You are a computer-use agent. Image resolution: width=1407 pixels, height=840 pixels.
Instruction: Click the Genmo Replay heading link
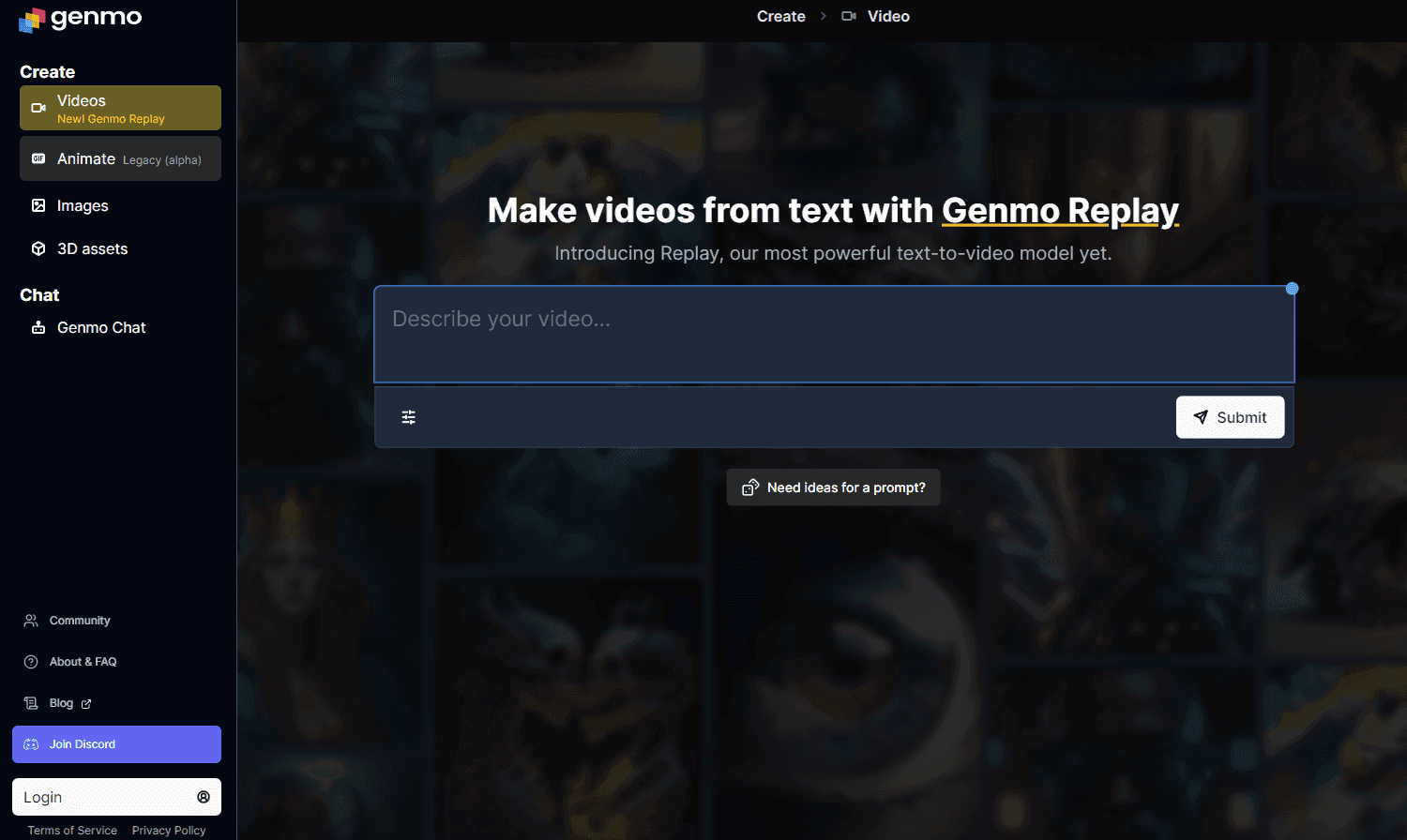(x=1060, y=211)
